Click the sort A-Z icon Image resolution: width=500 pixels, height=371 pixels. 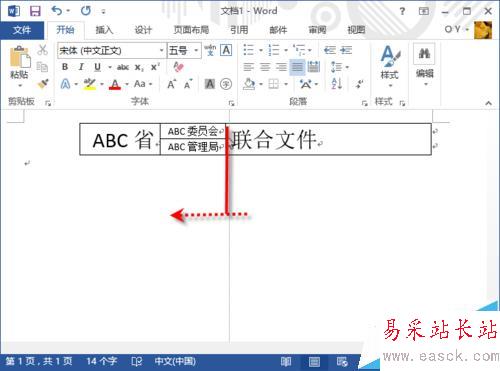[x=336, y=84]
